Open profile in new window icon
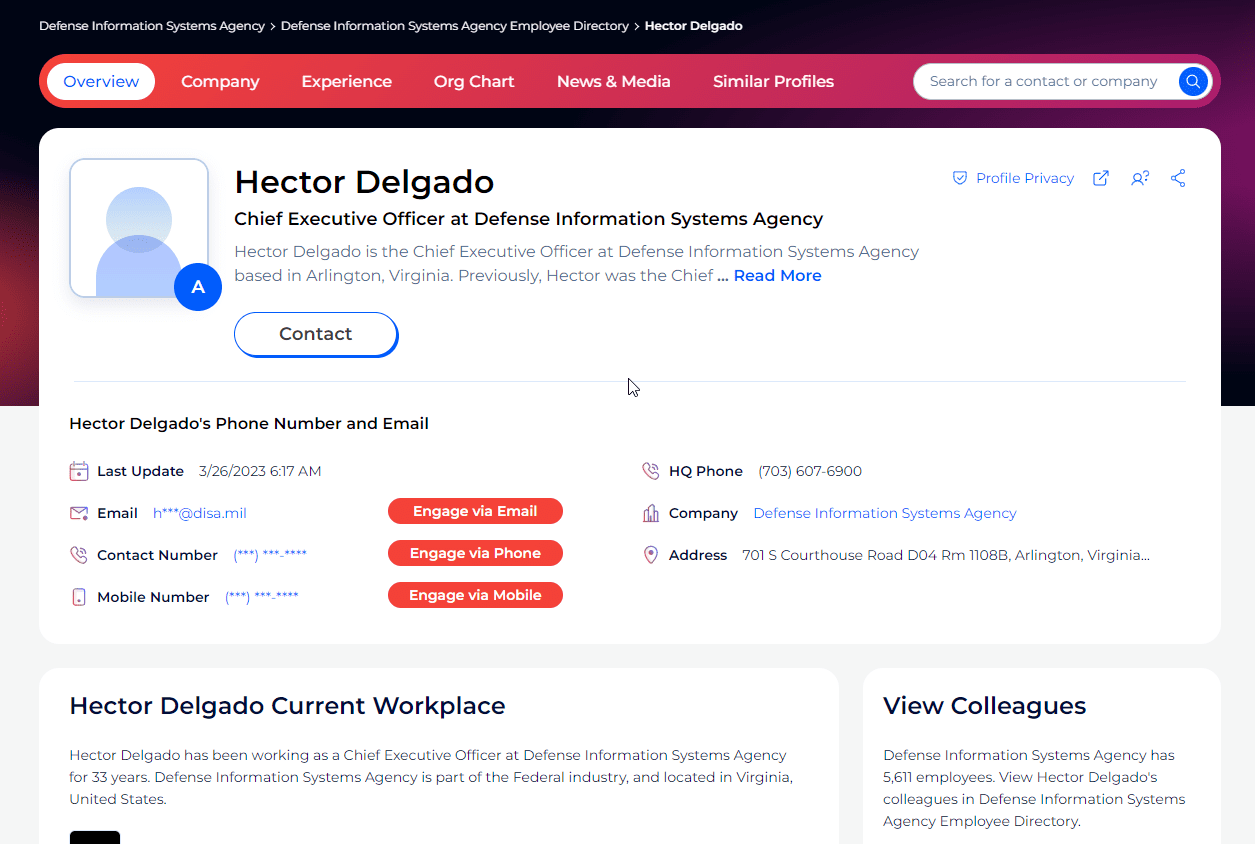 [x=1101, y=178]
